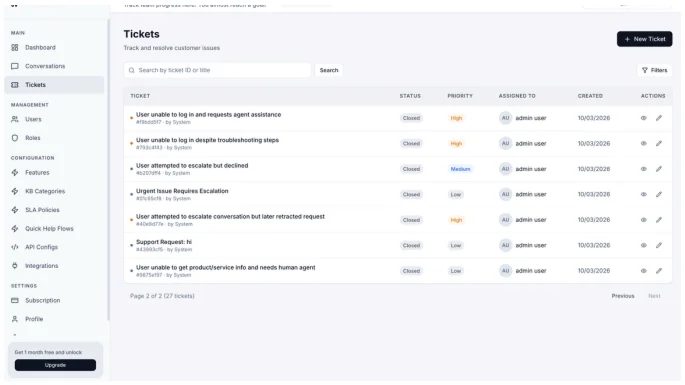
Task: Open ticket 'Support Request: hi'
Action: click(x=164, y=242)
